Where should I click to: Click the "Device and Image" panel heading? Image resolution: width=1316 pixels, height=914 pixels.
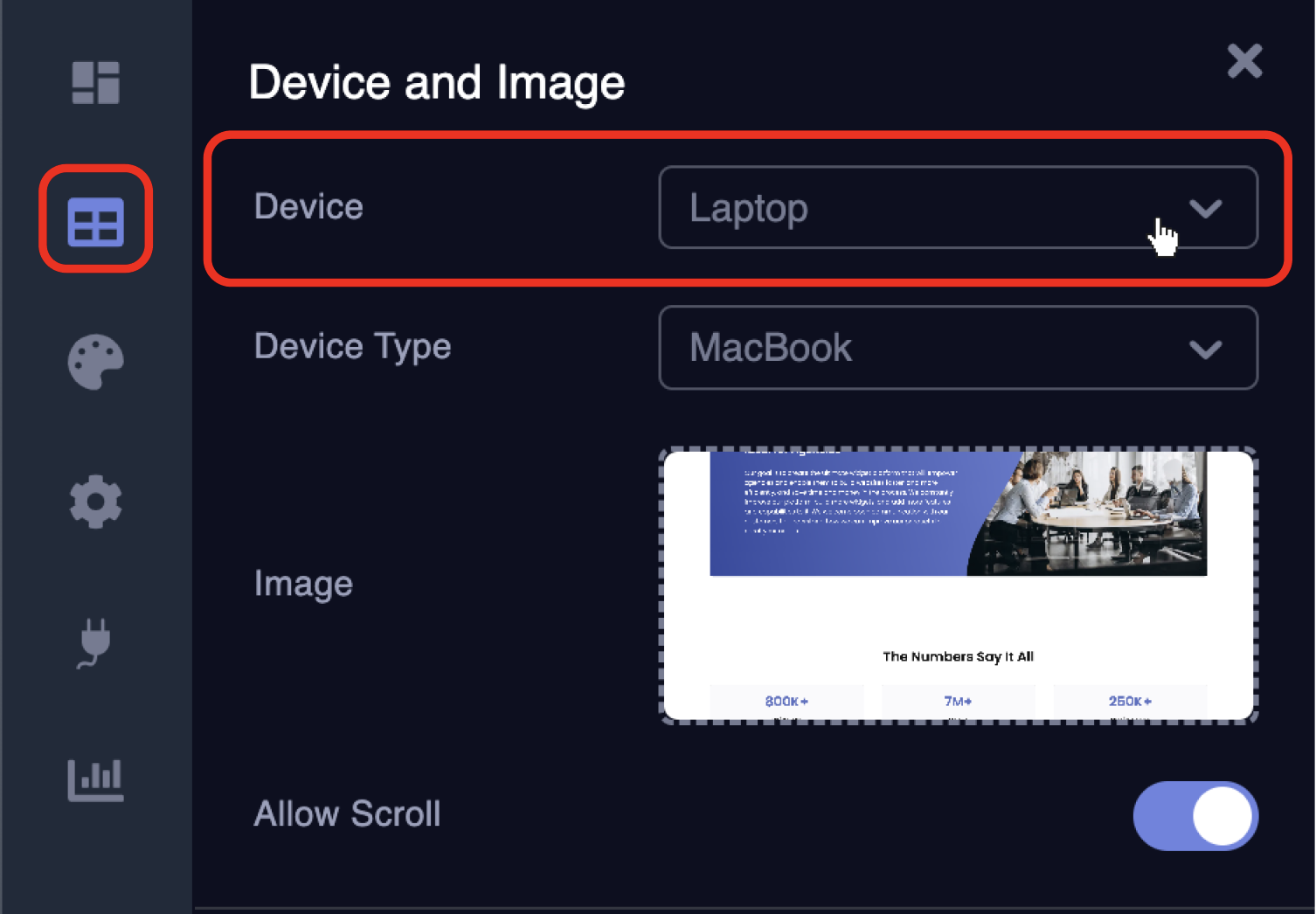point(437,83)
